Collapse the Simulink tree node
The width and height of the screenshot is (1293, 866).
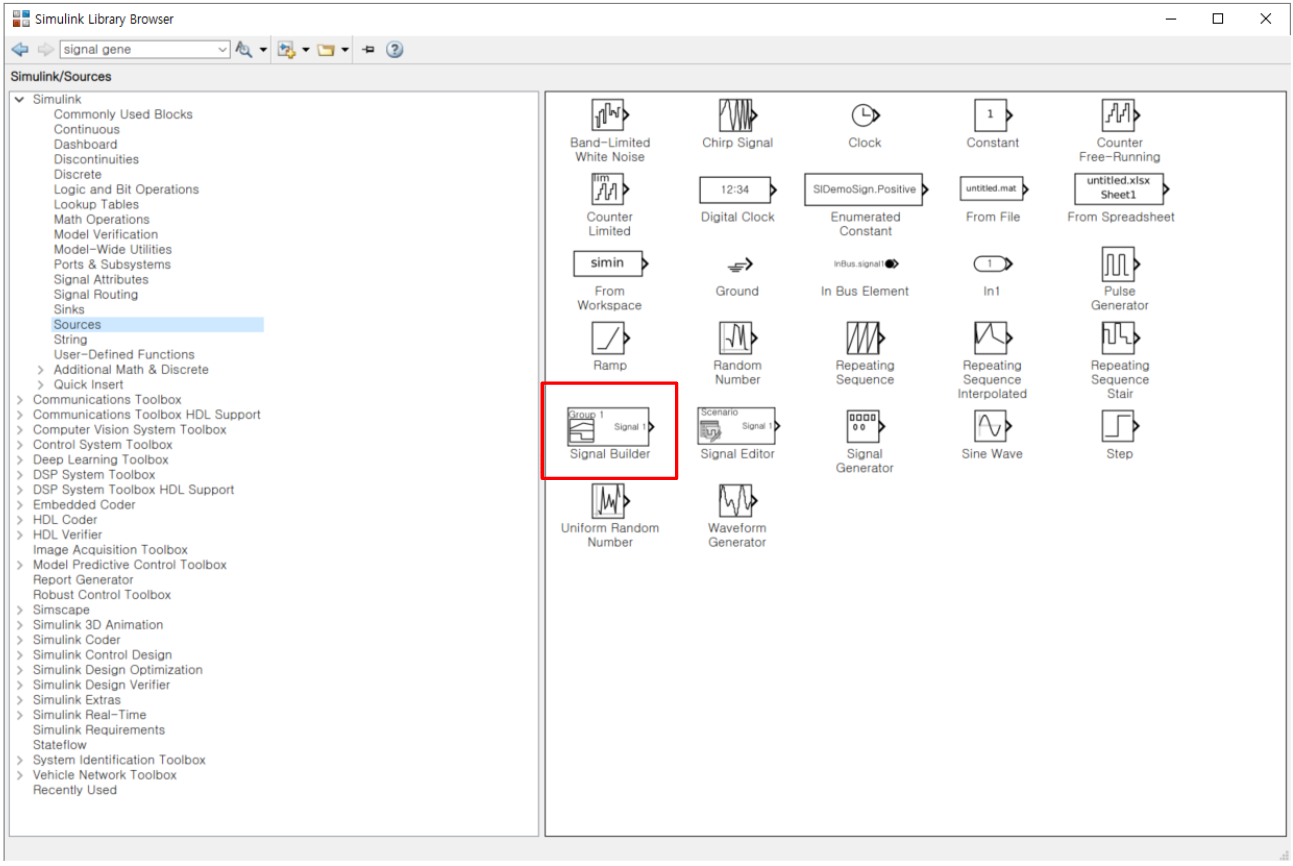coord(18,99)
